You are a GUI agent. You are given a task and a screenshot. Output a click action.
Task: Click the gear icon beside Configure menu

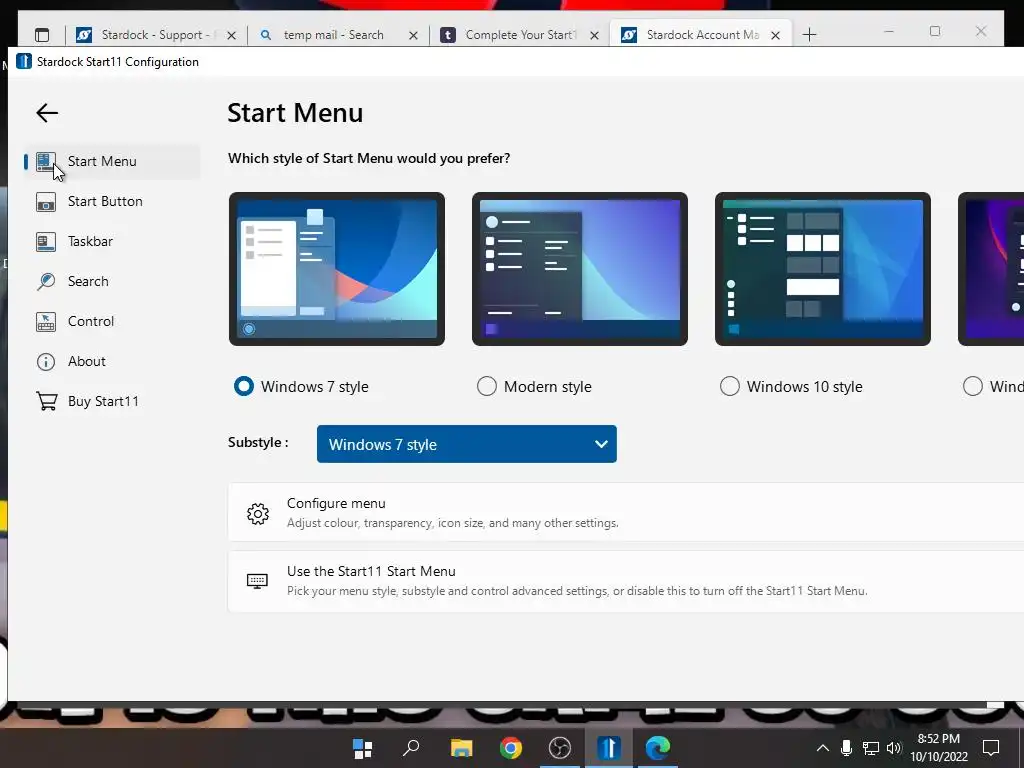[x=258, y=514]
